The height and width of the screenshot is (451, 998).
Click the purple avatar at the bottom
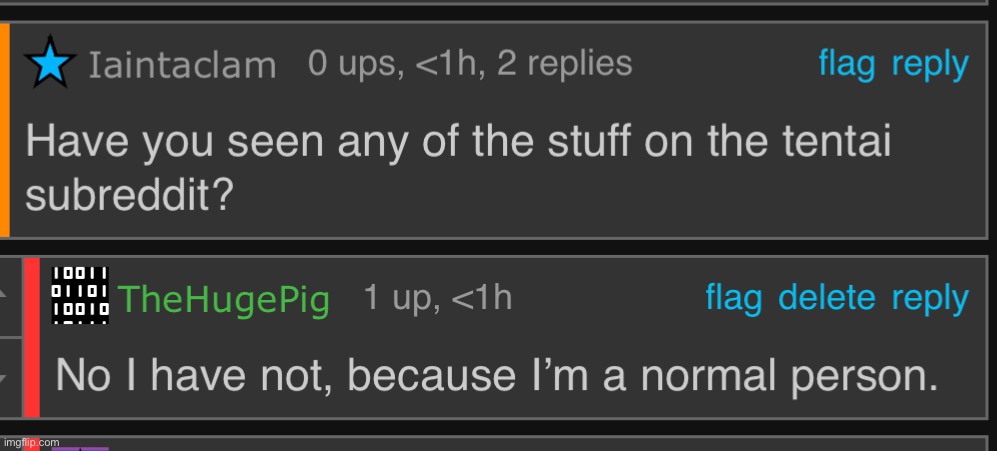pos(80,446)
